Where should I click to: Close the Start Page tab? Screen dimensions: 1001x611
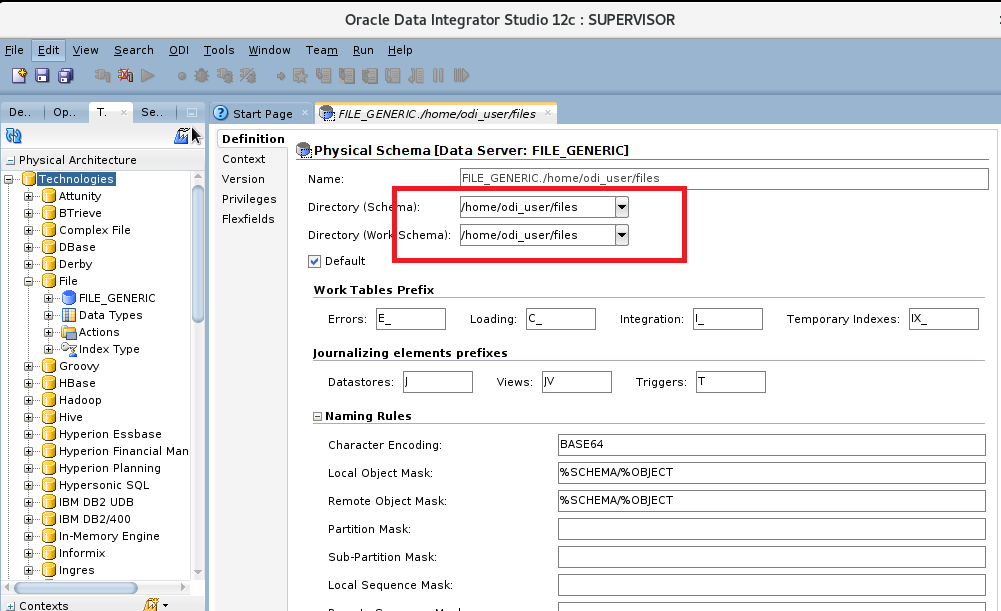tap(305, 113)
